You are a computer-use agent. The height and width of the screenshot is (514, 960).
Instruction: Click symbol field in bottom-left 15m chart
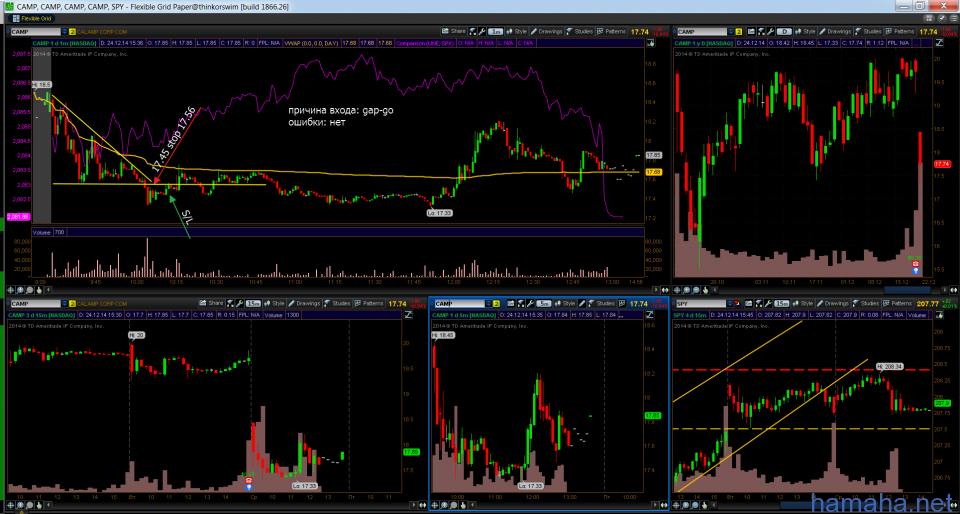(x=36, y=304)
